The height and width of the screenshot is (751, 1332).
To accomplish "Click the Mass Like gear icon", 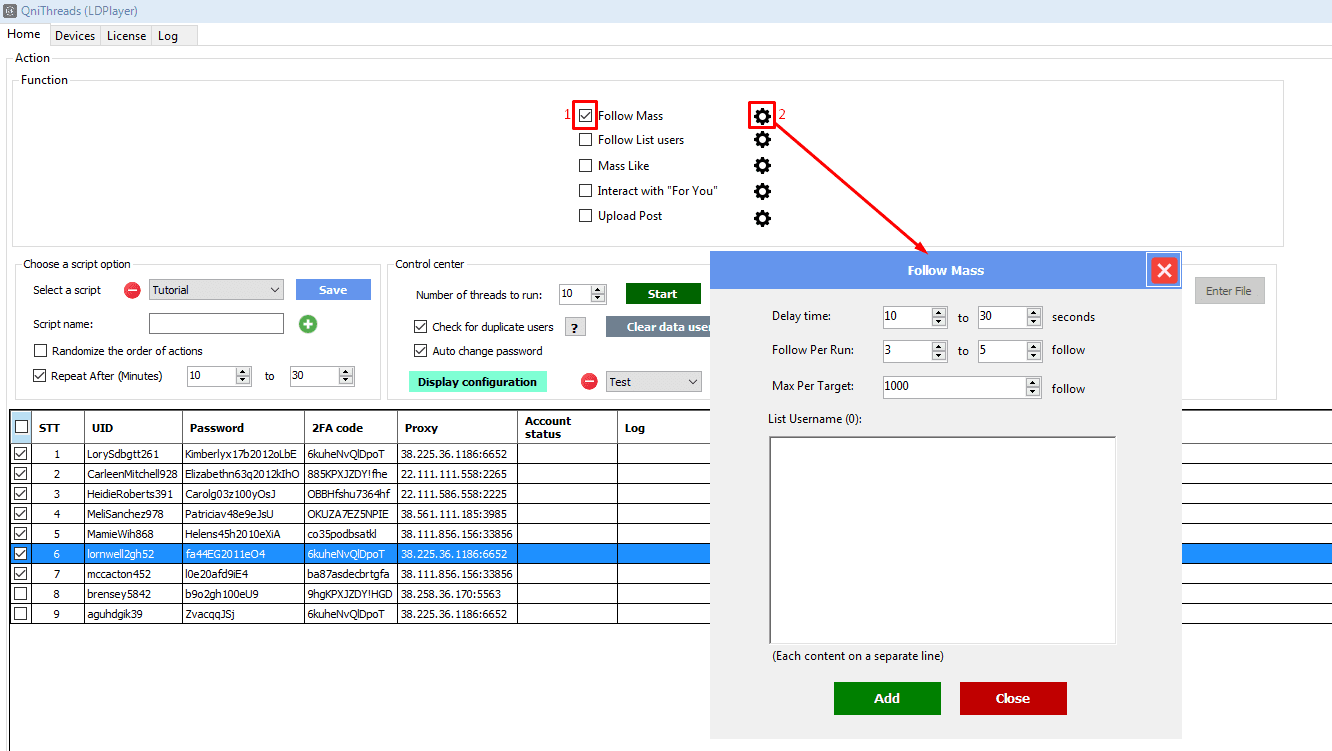I will [762, 166].
